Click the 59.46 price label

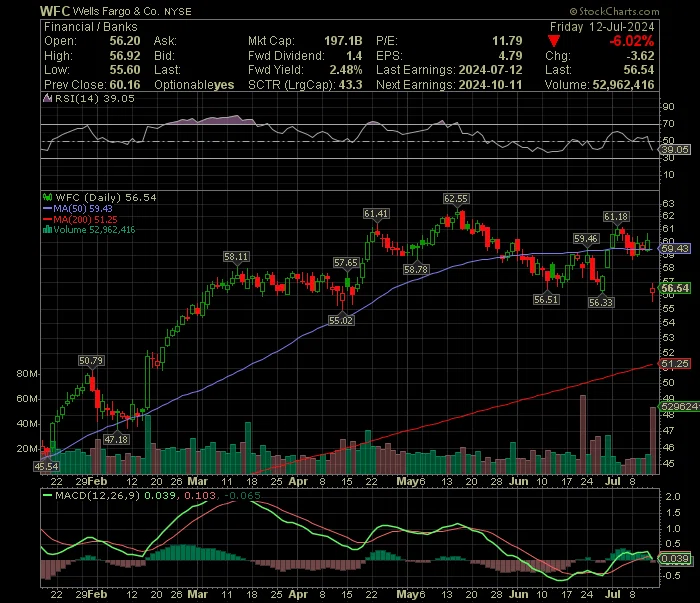pos(586,239)
